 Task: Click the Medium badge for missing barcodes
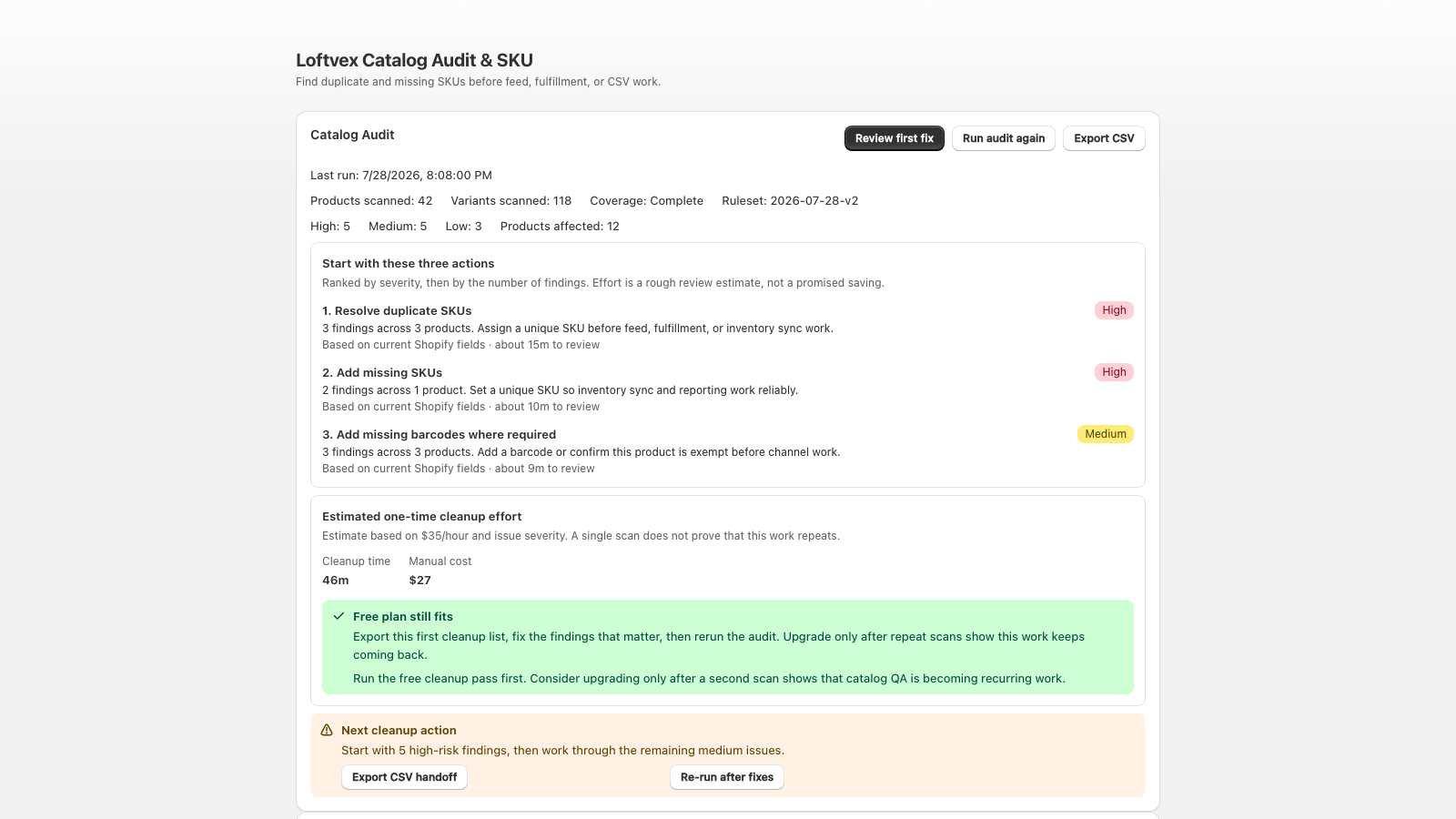click(1105, 434)
